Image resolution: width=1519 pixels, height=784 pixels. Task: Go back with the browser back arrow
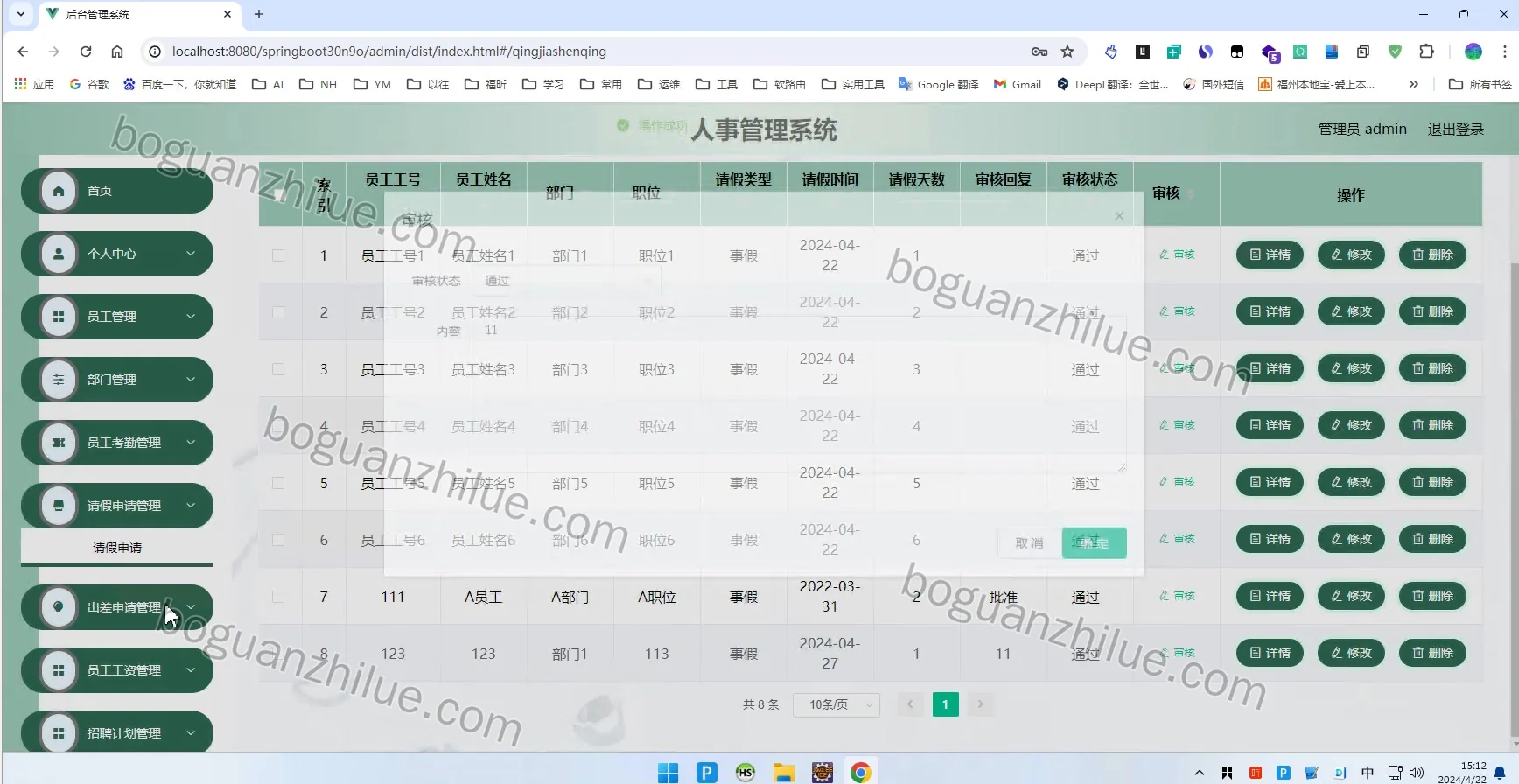pyautogui.click(x=23, y=52)
